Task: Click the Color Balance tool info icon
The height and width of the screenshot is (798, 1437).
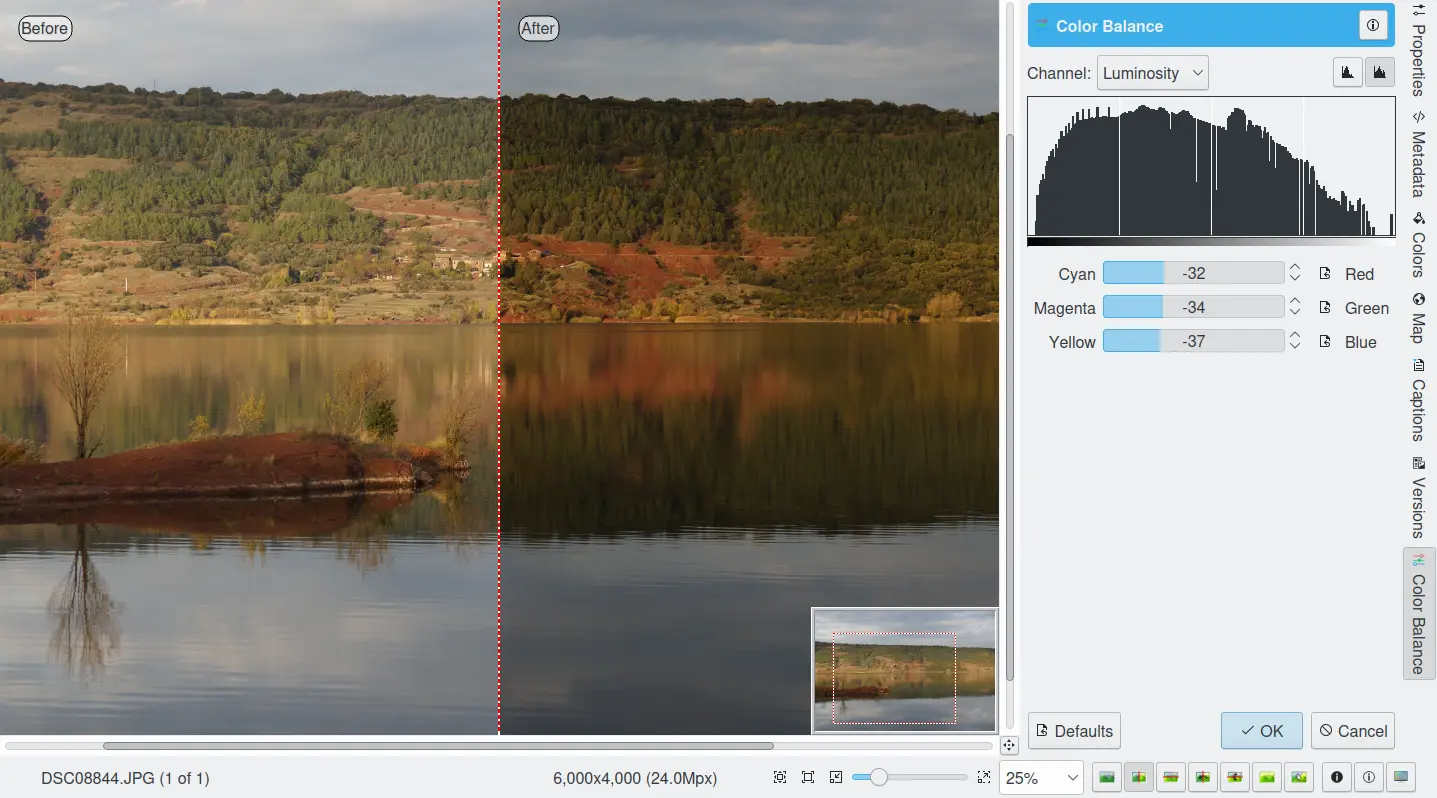Action: point(1373,26)
